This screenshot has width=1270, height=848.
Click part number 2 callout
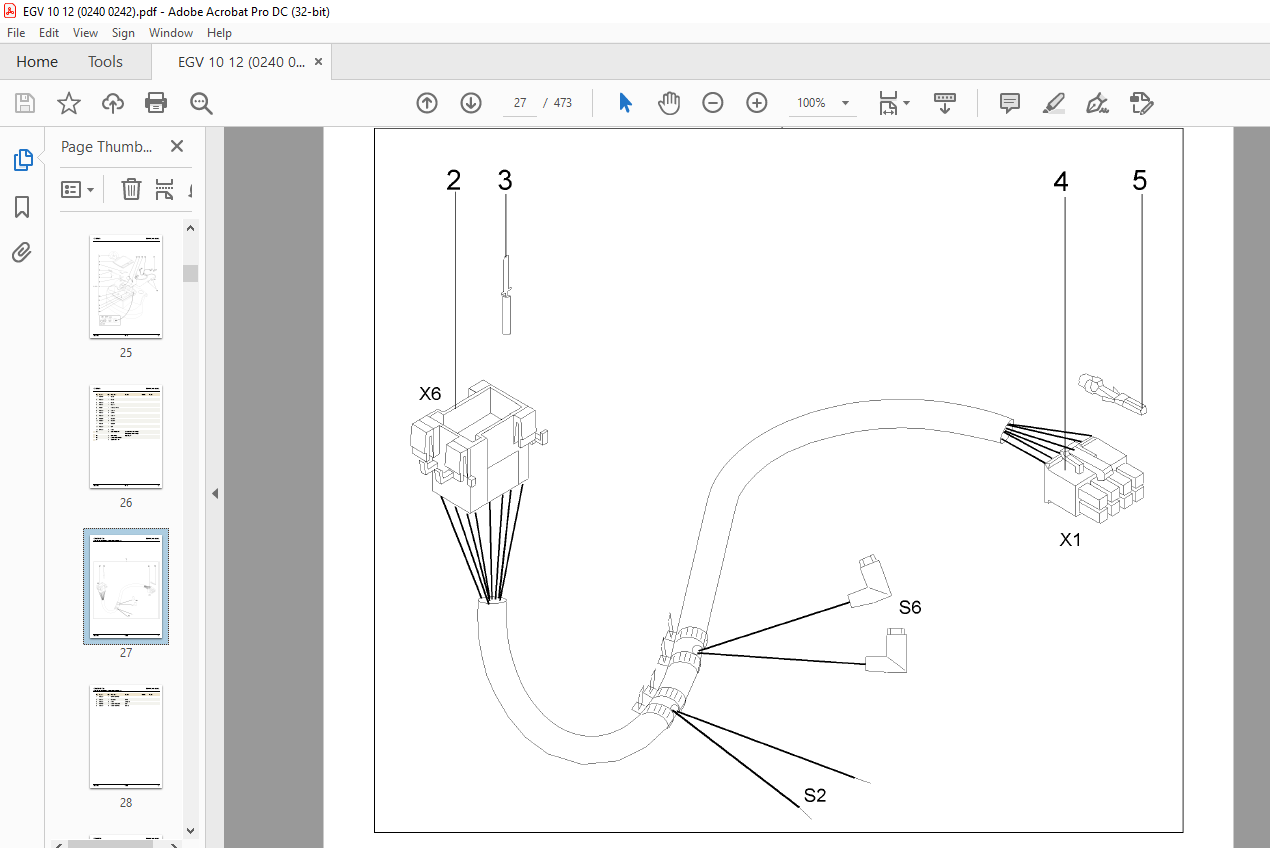tap(454, 181)
